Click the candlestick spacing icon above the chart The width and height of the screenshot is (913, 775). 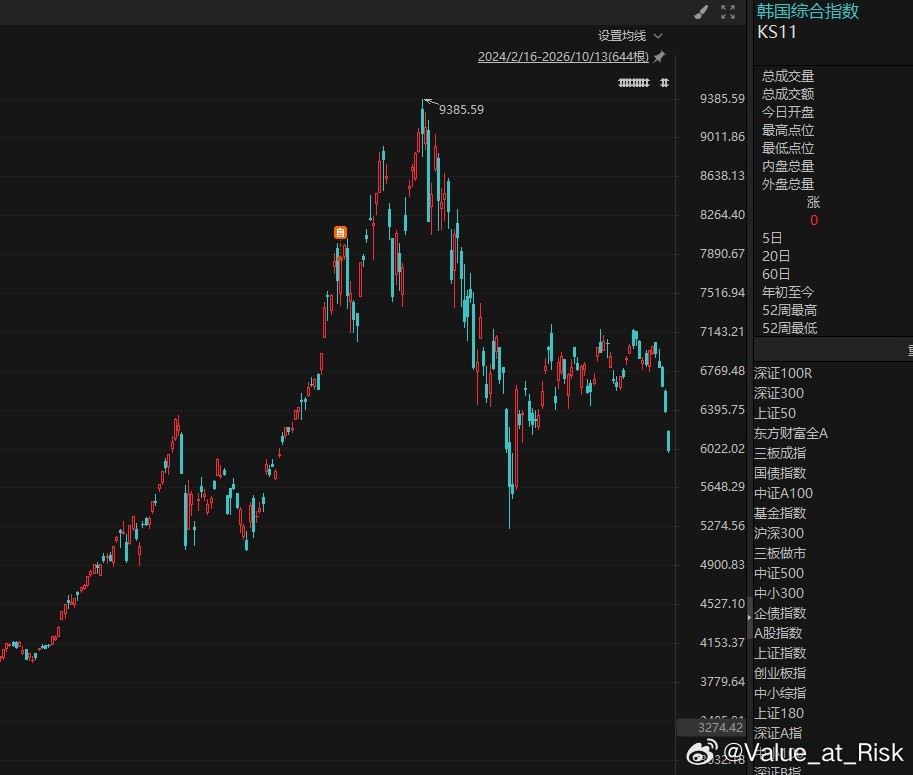[634, 83]
